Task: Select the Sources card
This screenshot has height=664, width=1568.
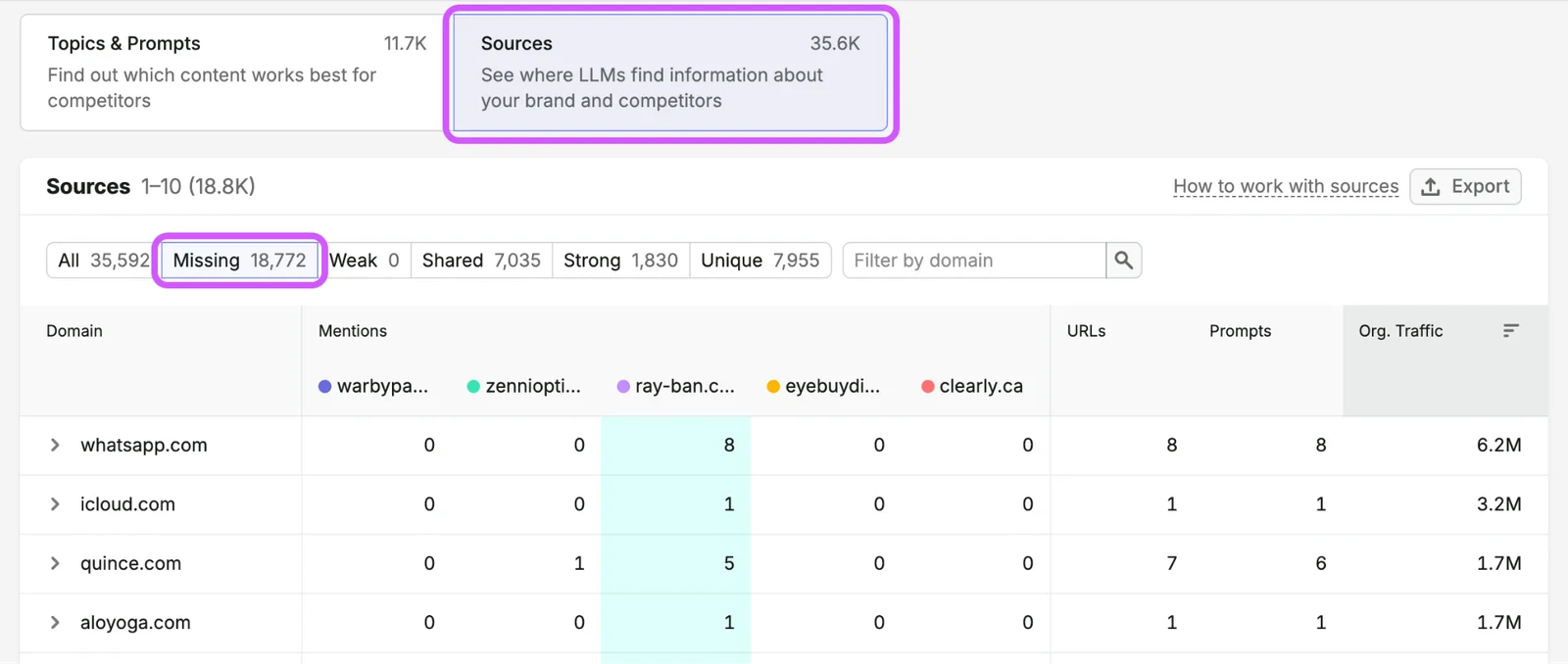Action: click(x=670, y=72)
